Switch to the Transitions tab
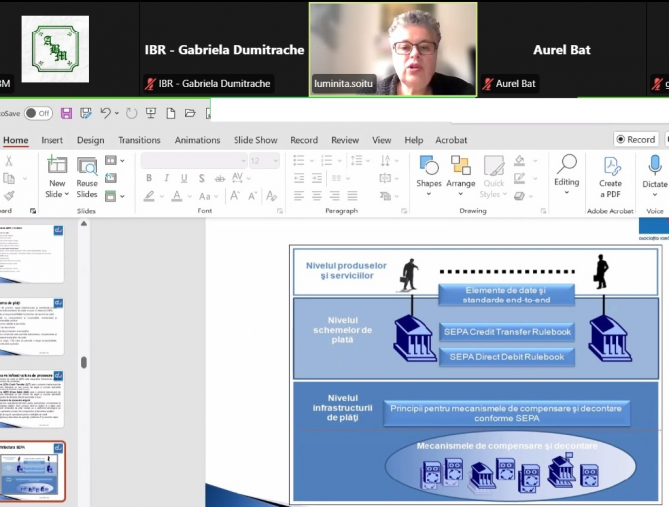 pos(139,140)
